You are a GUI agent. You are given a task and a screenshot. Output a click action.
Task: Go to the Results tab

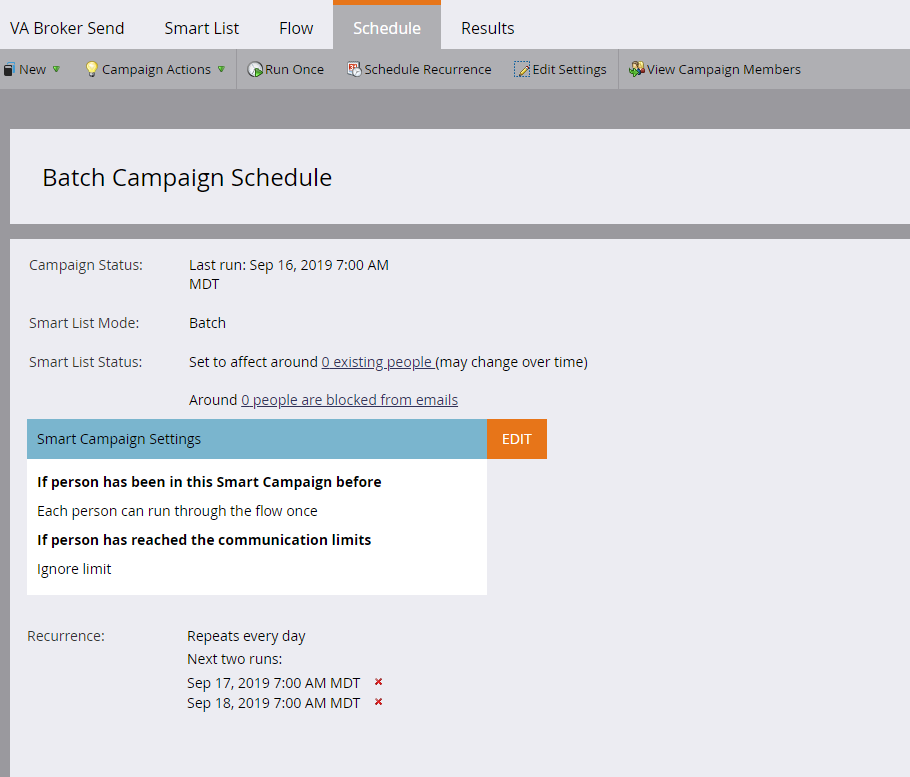(x=487, y=28)
